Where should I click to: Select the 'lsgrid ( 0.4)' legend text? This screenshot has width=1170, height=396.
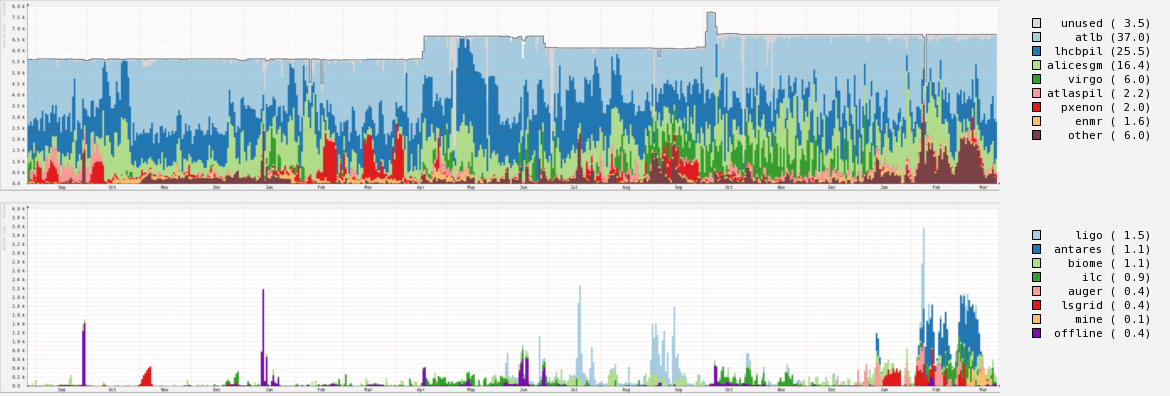(1105, 305)
